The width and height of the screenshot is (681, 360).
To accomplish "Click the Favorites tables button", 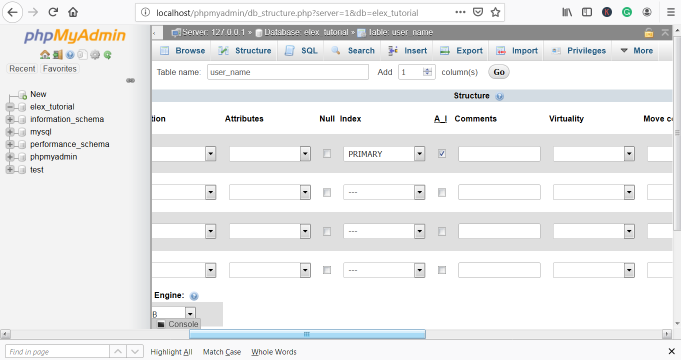I will point(60,69).
